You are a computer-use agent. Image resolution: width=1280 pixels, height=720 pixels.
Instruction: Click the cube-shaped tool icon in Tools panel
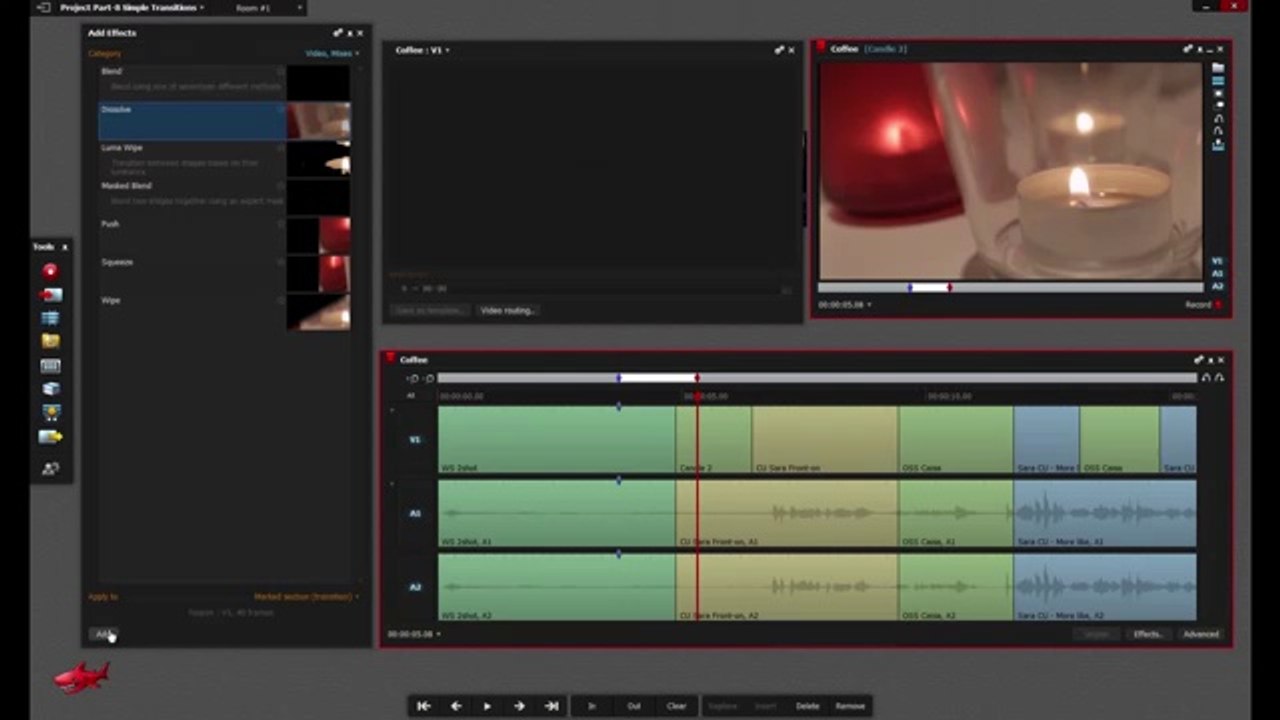50,389
